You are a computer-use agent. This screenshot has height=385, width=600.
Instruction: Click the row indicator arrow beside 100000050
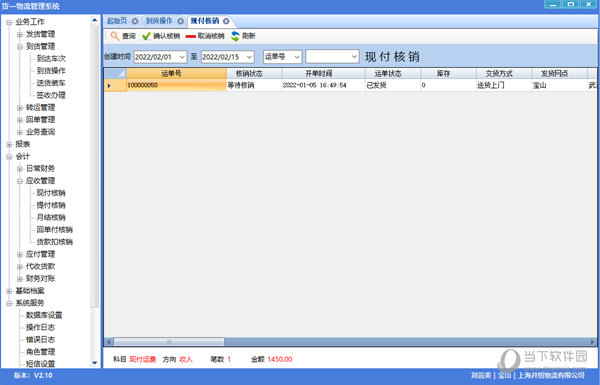pyautogui.click(x=109, y=85)
